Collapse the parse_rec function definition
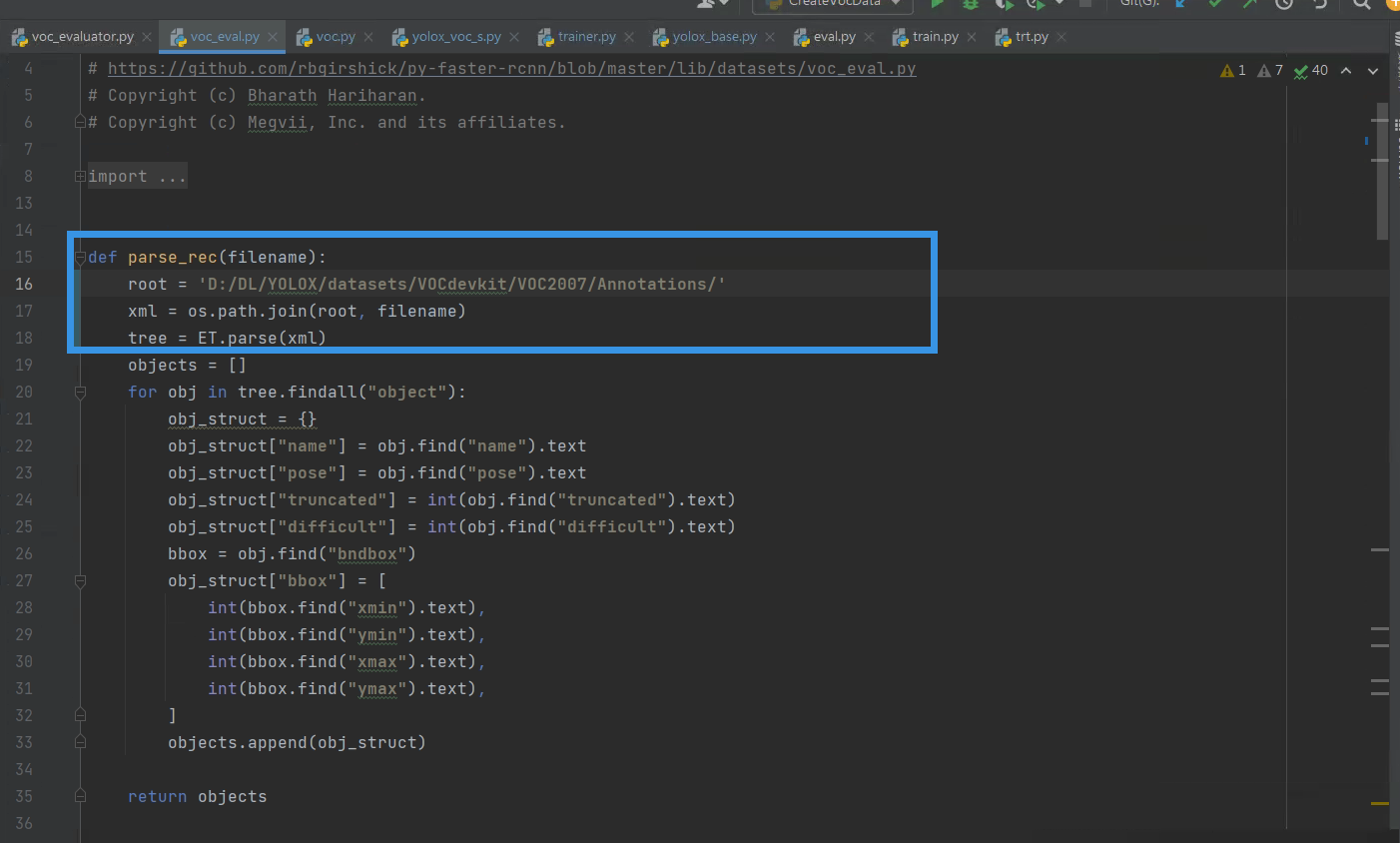 pyautogui.click(x=80, y=258)
